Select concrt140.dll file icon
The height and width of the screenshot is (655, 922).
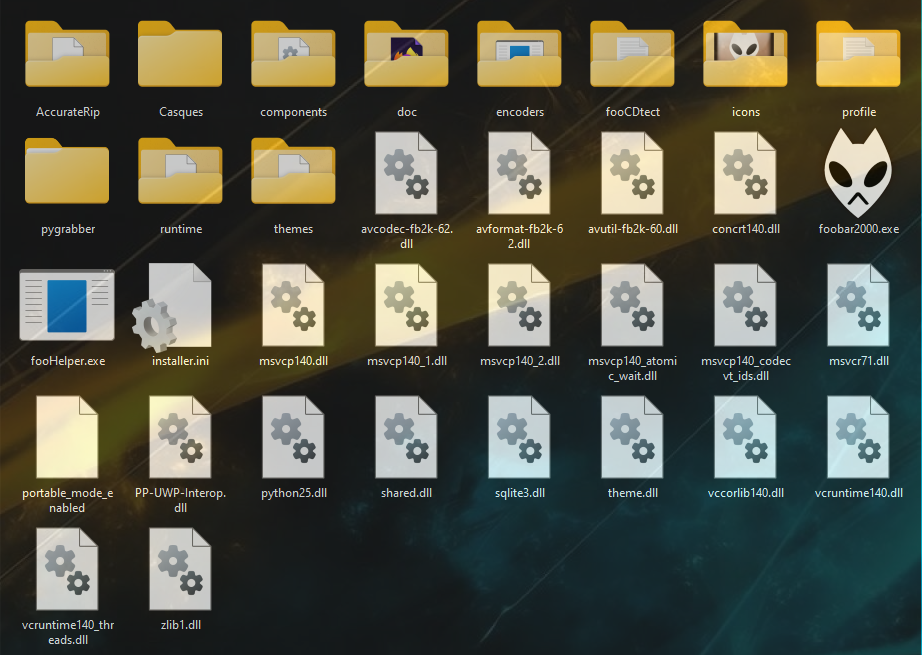pos(745,173)
